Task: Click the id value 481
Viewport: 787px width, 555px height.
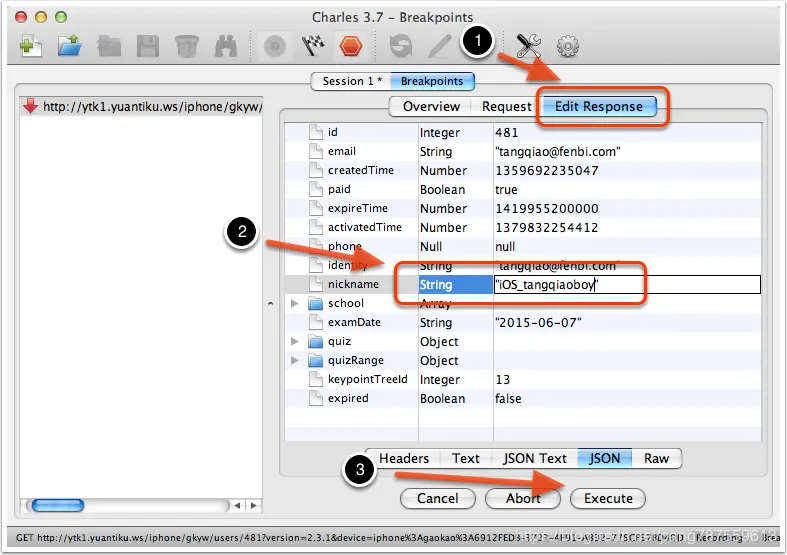Action: (x=506, y=132)
